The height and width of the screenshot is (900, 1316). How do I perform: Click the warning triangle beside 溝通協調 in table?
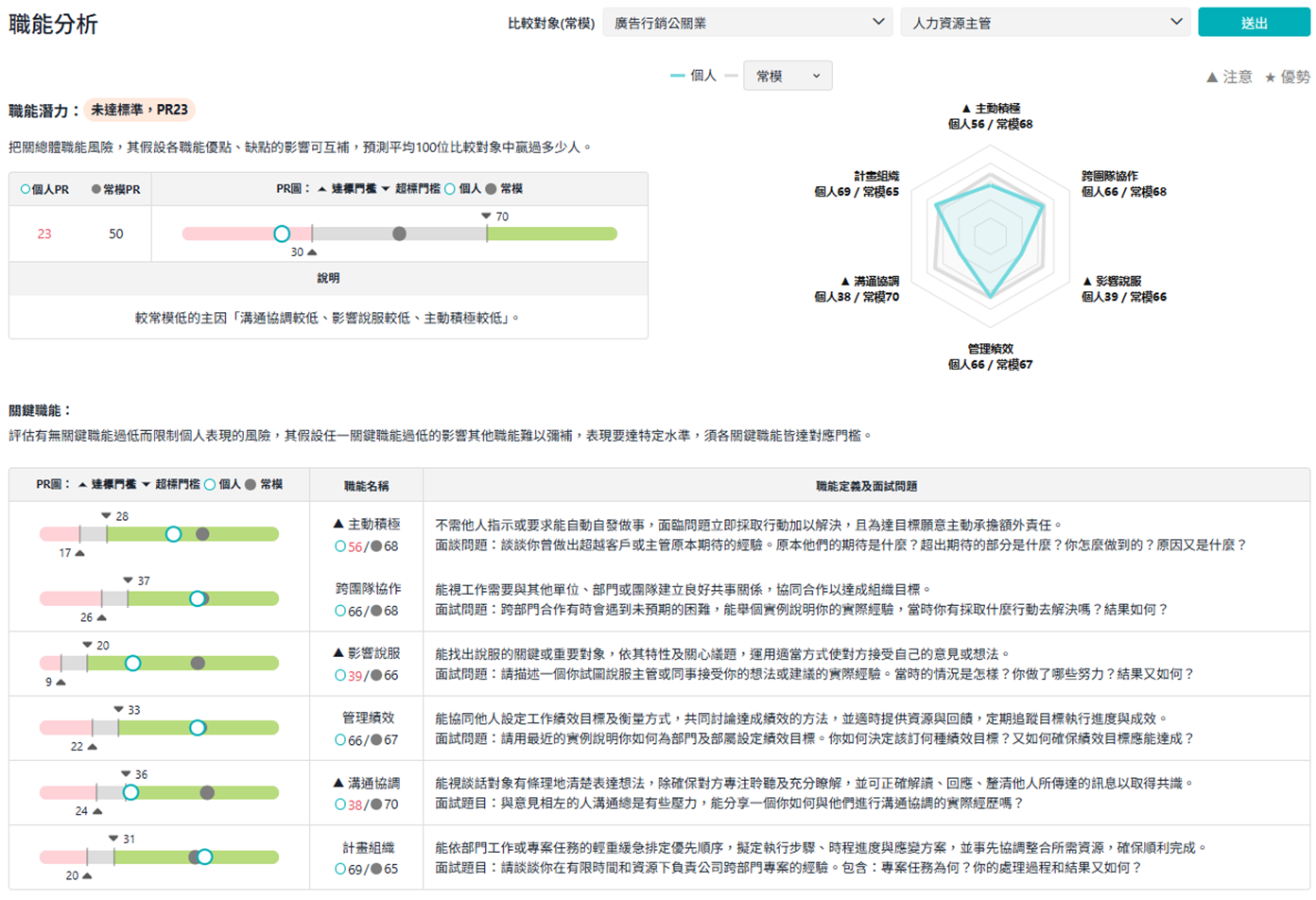pyautogui.click(x=338, y=783)
